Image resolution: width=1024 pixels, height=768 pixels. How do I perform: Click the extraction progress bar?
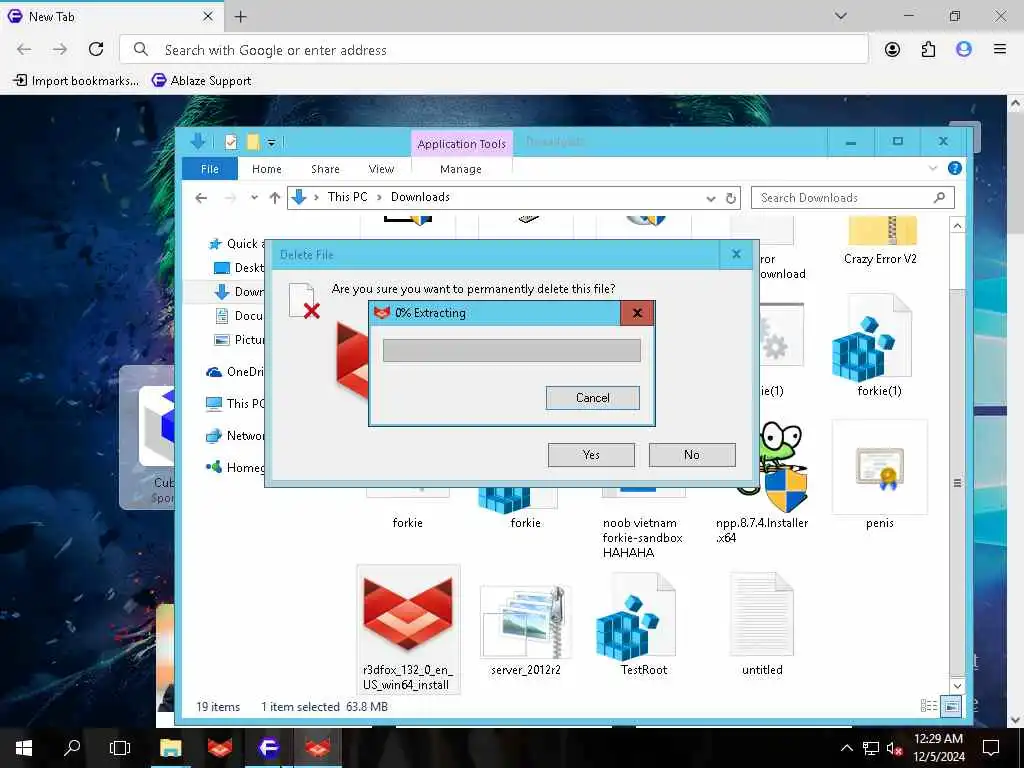pos(511,350)
